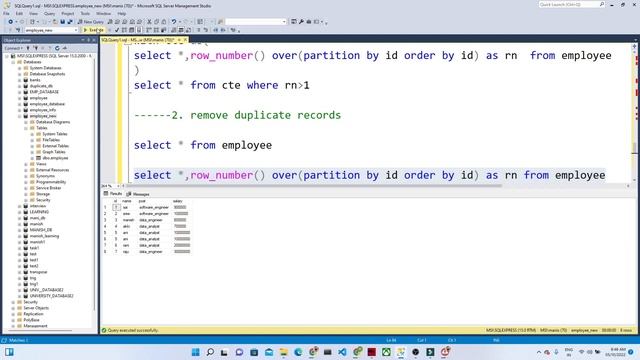
Task: Close the SQLQuery1.sql tab with X
Action: 185,40
